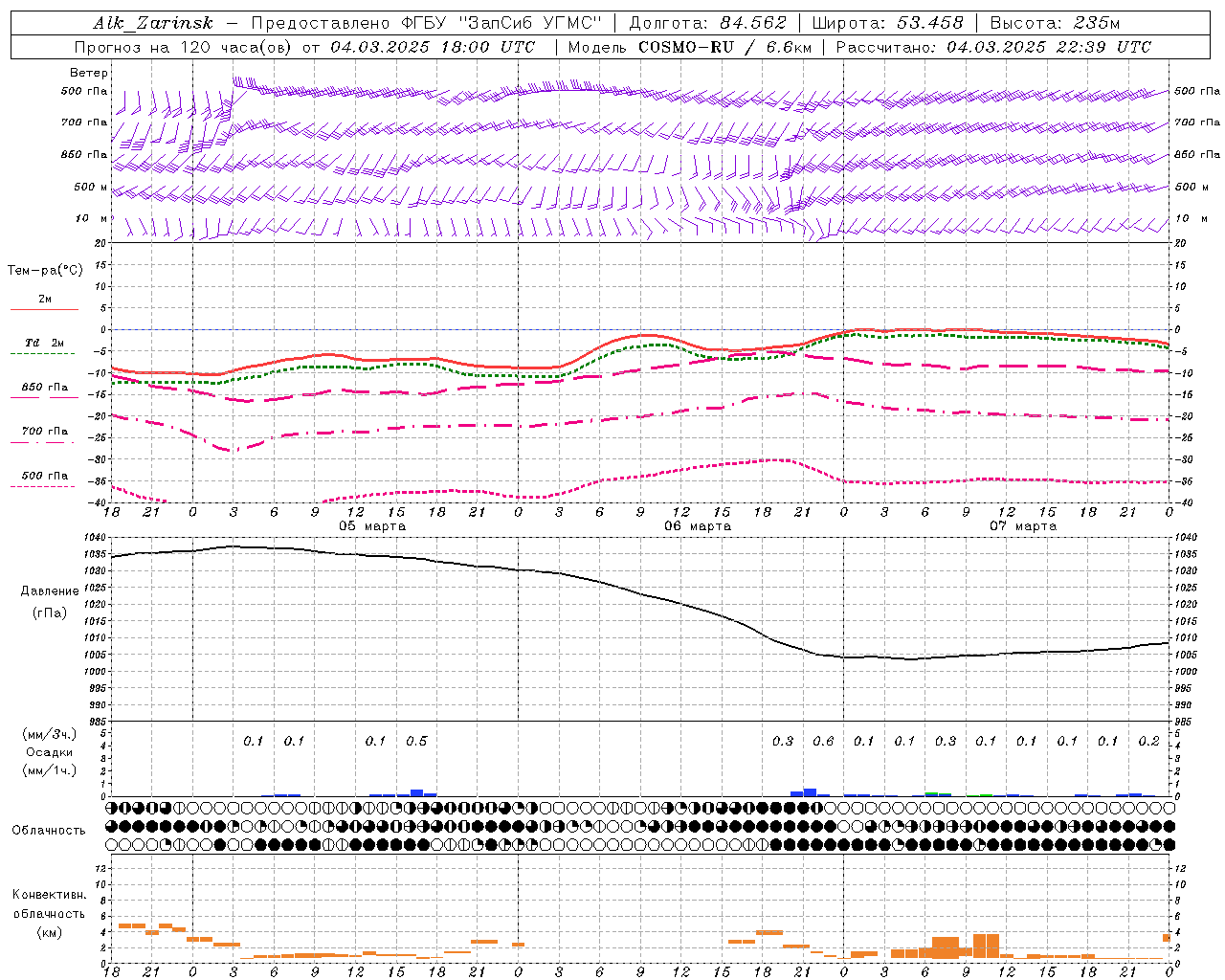
Task: Click the (мм/3ч.) units label
Action: point(49,734)
